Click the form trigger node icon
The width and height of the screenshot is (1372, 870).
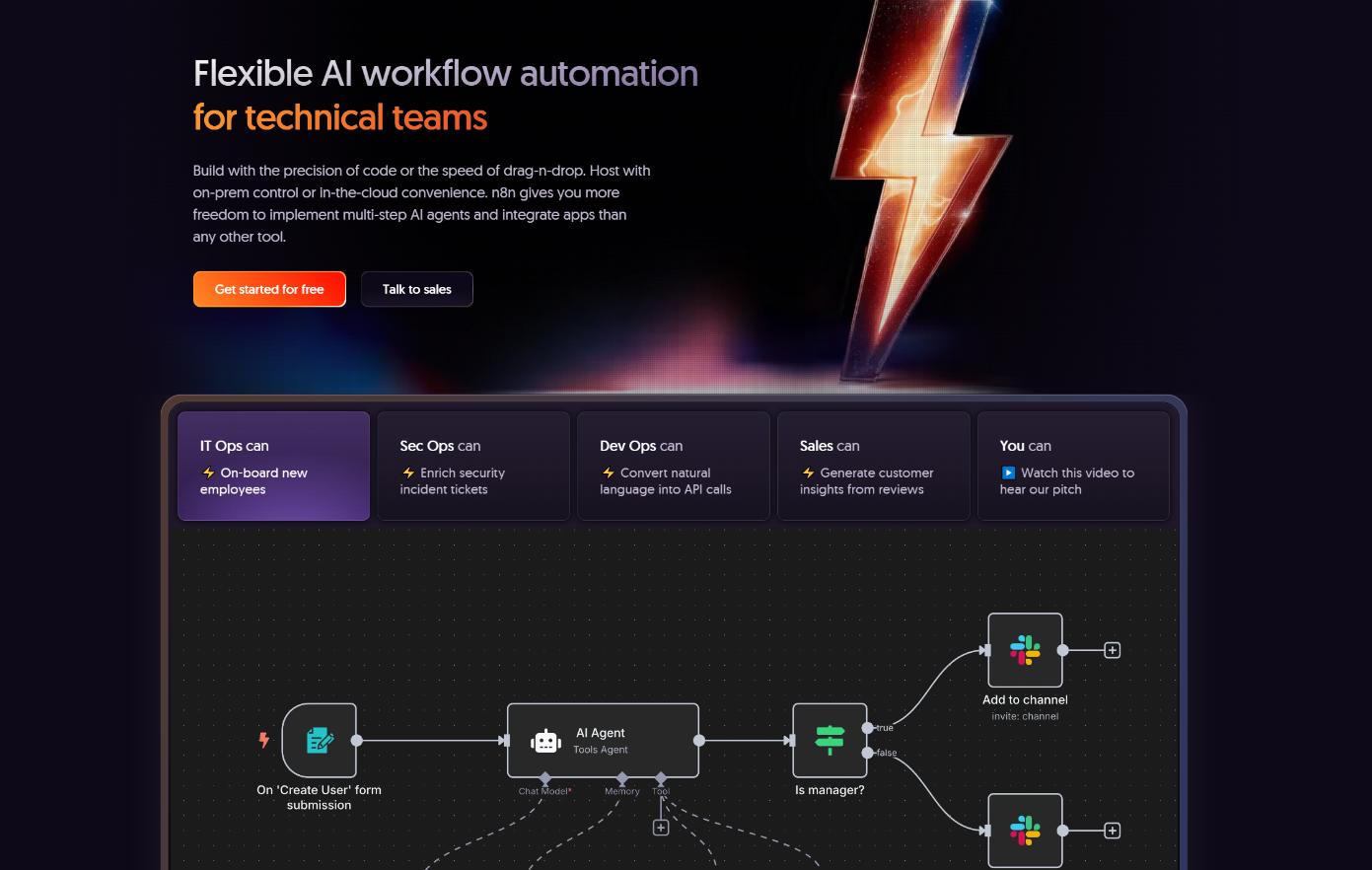(319, 740)
